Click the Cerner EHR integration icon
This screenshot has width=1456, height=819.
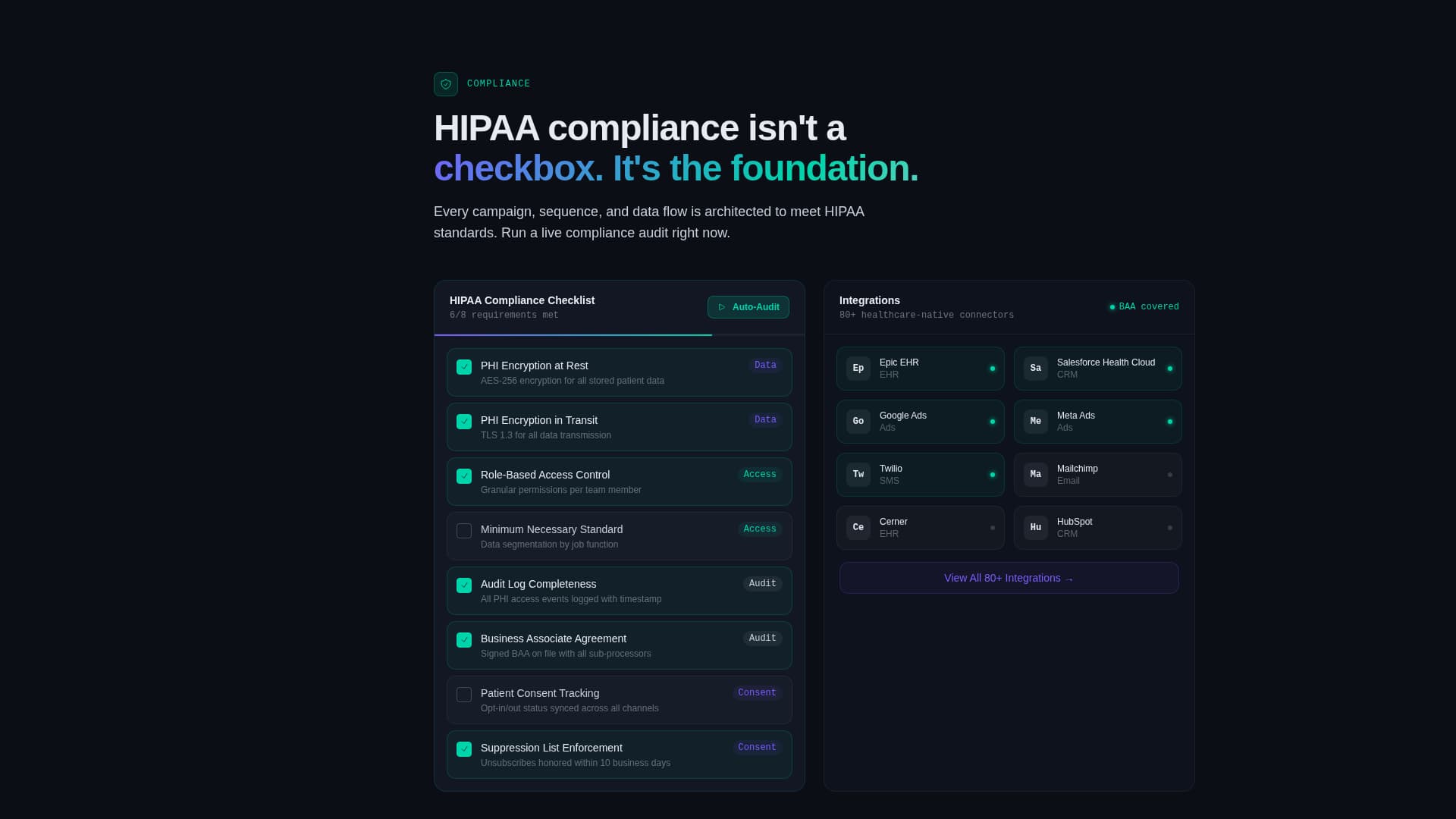click(858, 527)
